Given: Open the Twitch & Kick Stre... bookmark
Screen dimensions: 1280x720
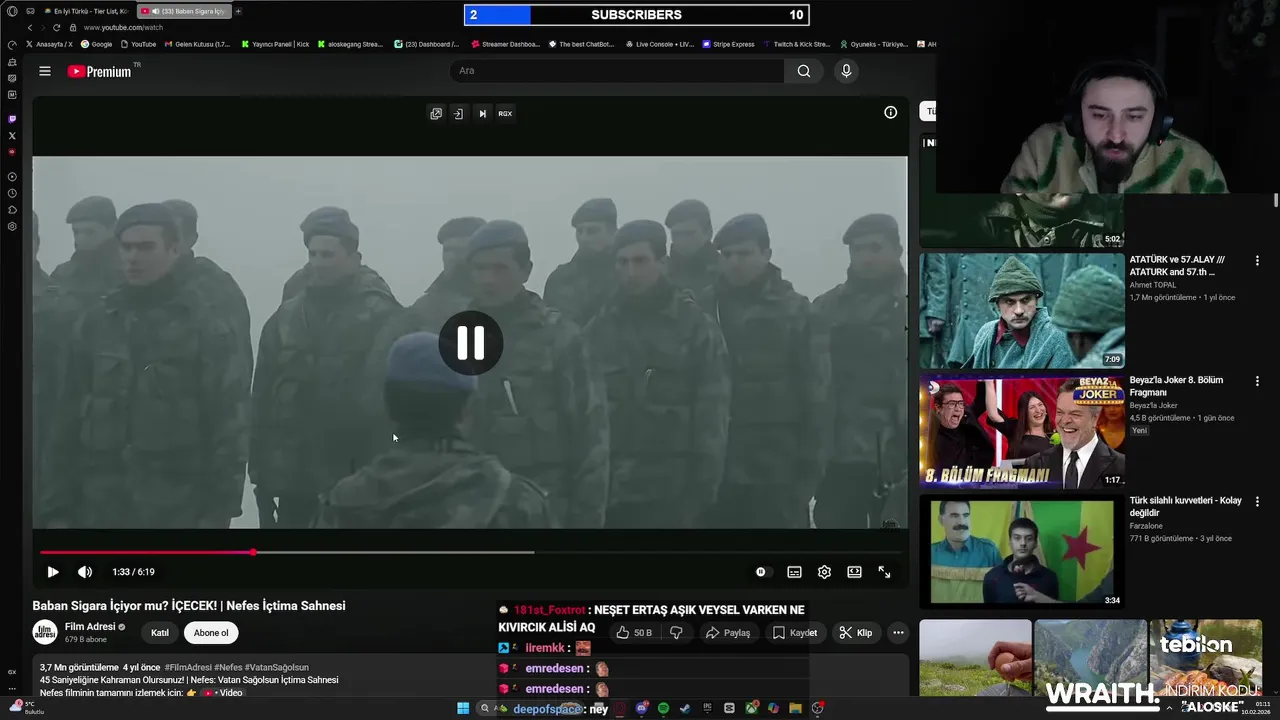Looking at the screenshot, I should [797, 44].
